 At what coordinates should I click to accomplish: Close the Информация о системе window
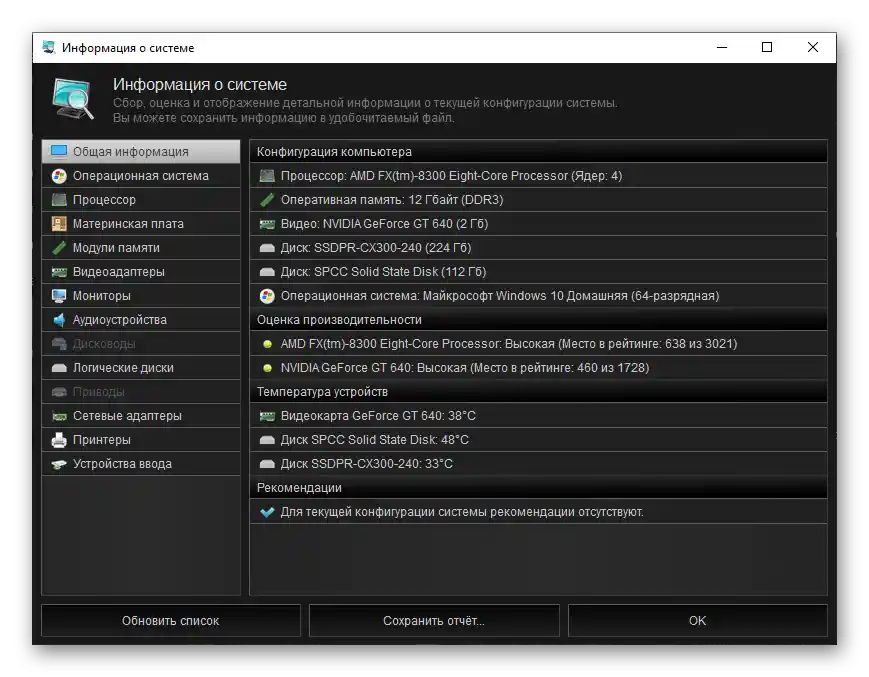click(x=813, y=47)
